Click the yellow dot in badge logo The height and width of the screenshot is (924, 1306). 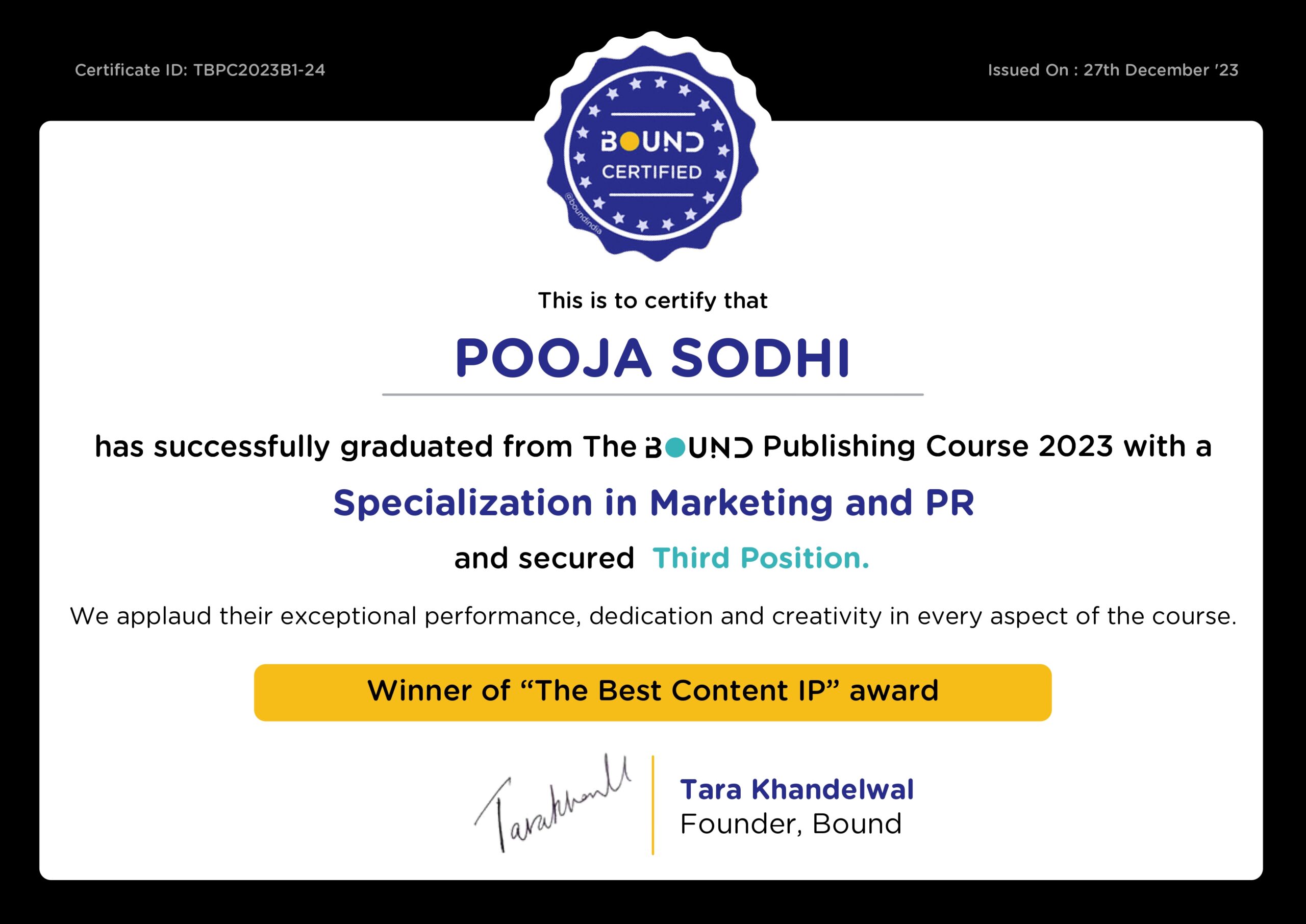[x=629, y=142]
